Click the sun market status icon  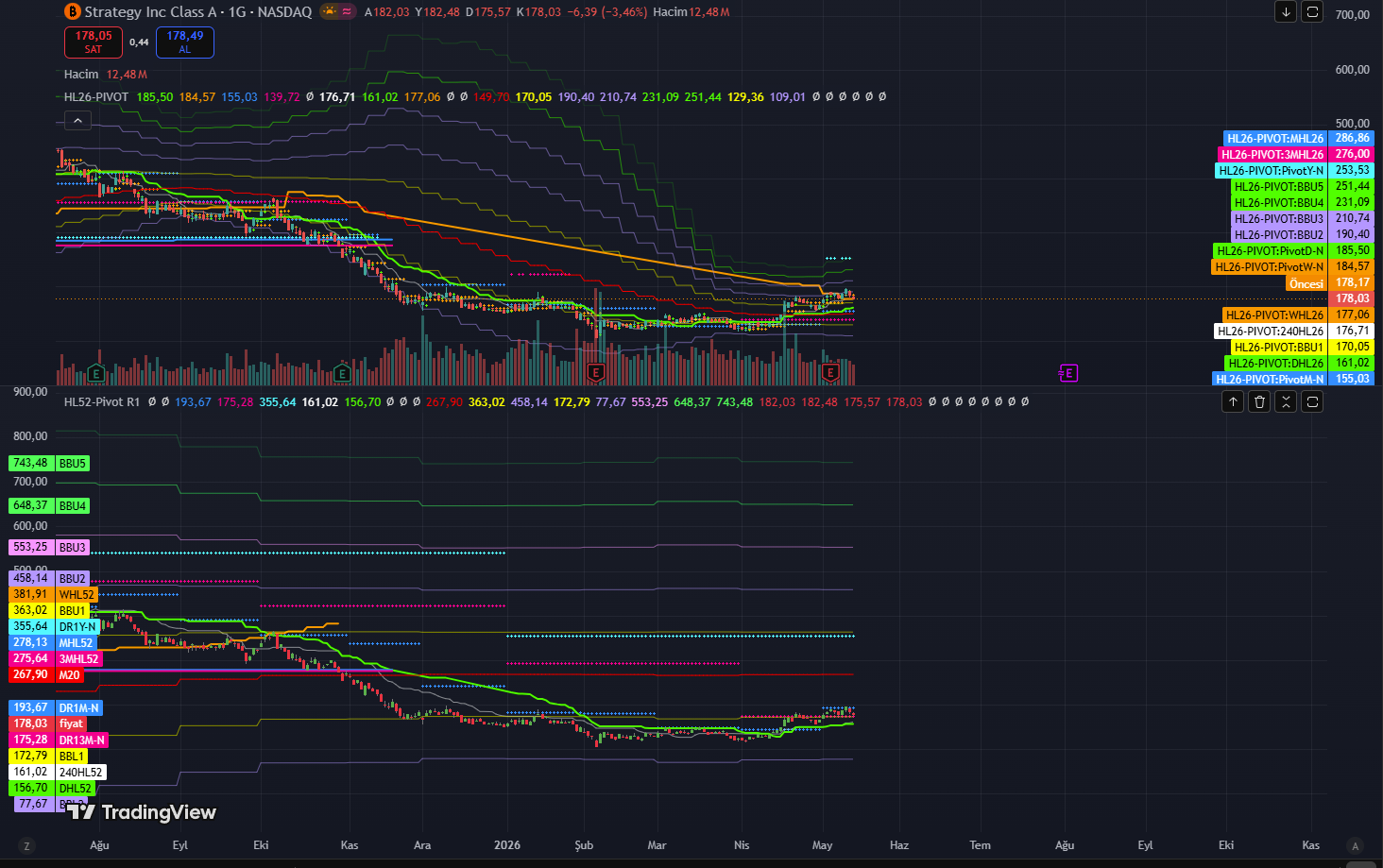point(329,11)
